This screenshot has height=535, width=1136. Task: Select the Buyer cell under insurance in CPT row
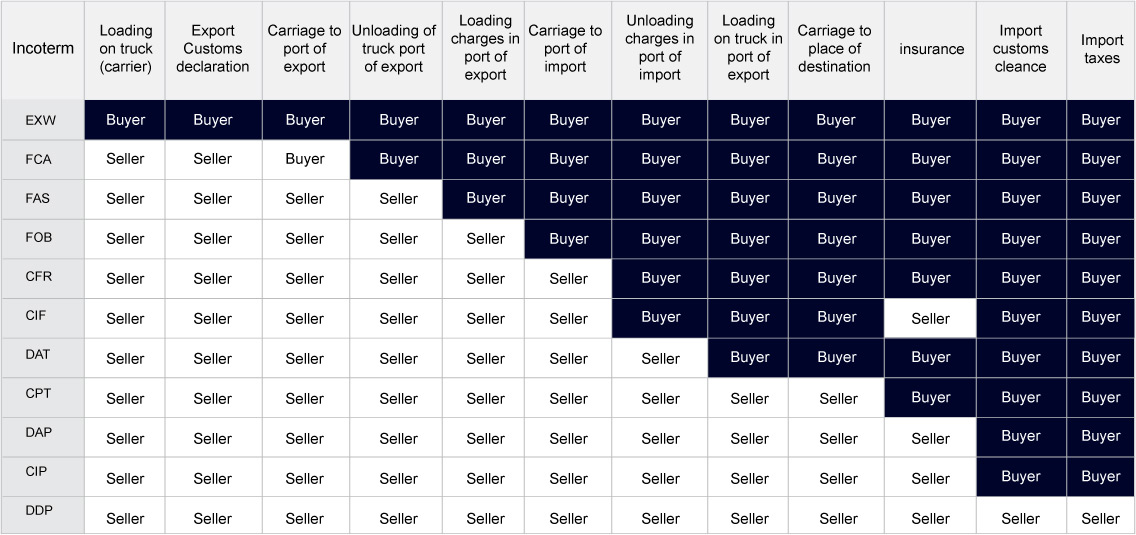click(930, 398)
